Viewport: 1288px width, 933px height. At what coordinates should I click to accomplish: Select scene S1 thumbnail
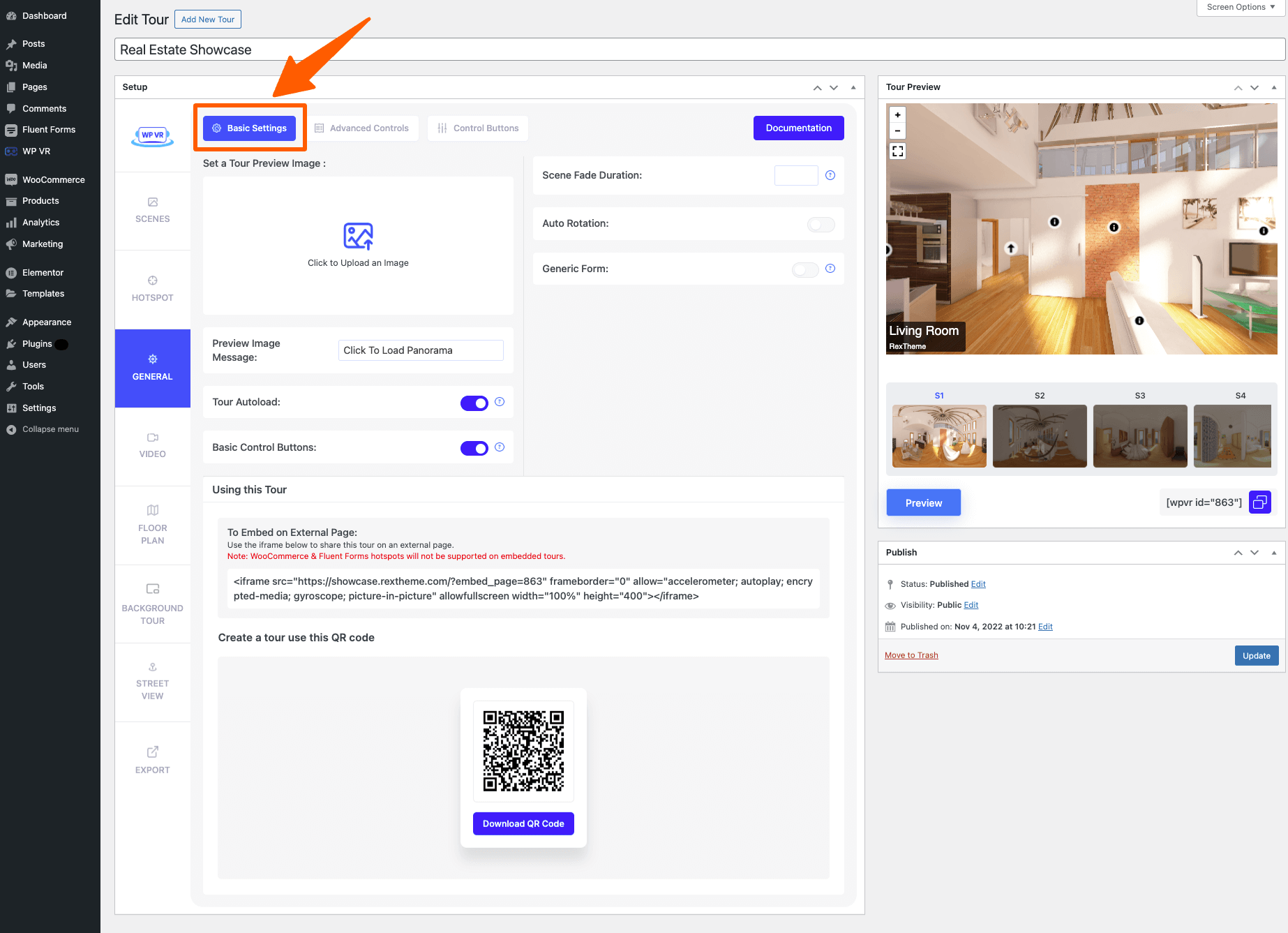(x=939, y=436)
